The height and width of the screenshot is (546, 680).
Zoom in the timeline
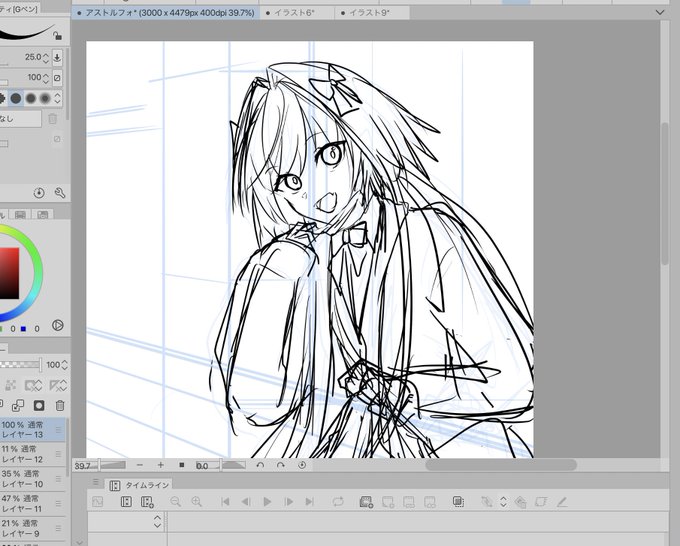point(197,502)
